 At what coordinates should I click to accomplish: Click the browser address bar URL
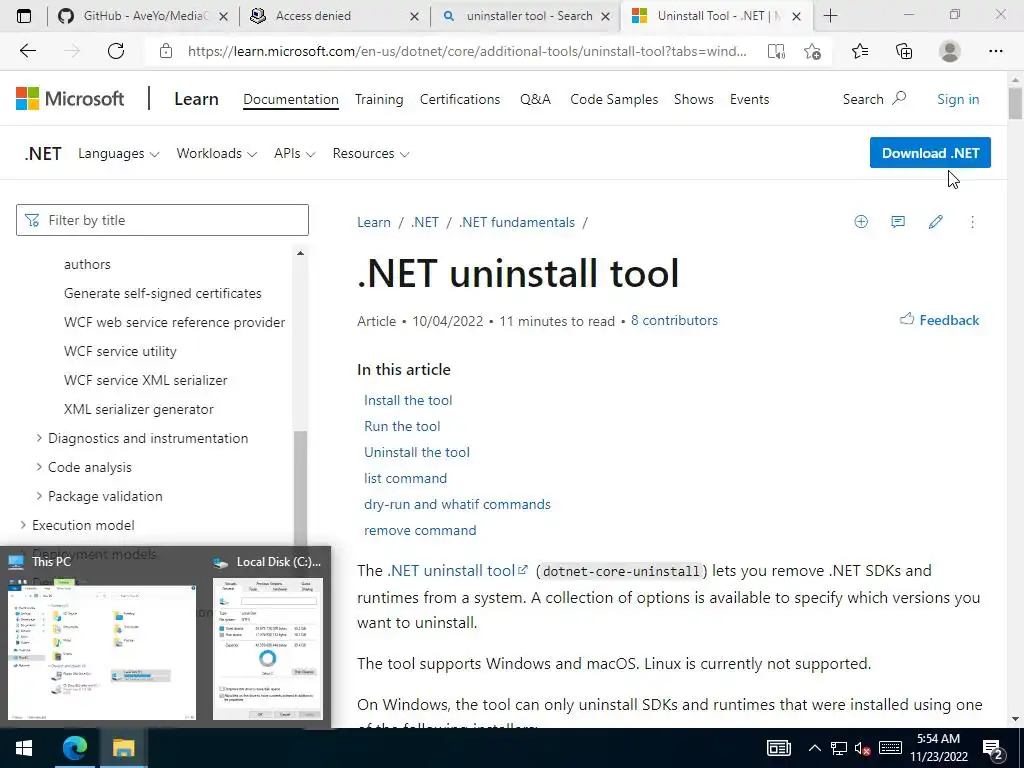(467, 51)
